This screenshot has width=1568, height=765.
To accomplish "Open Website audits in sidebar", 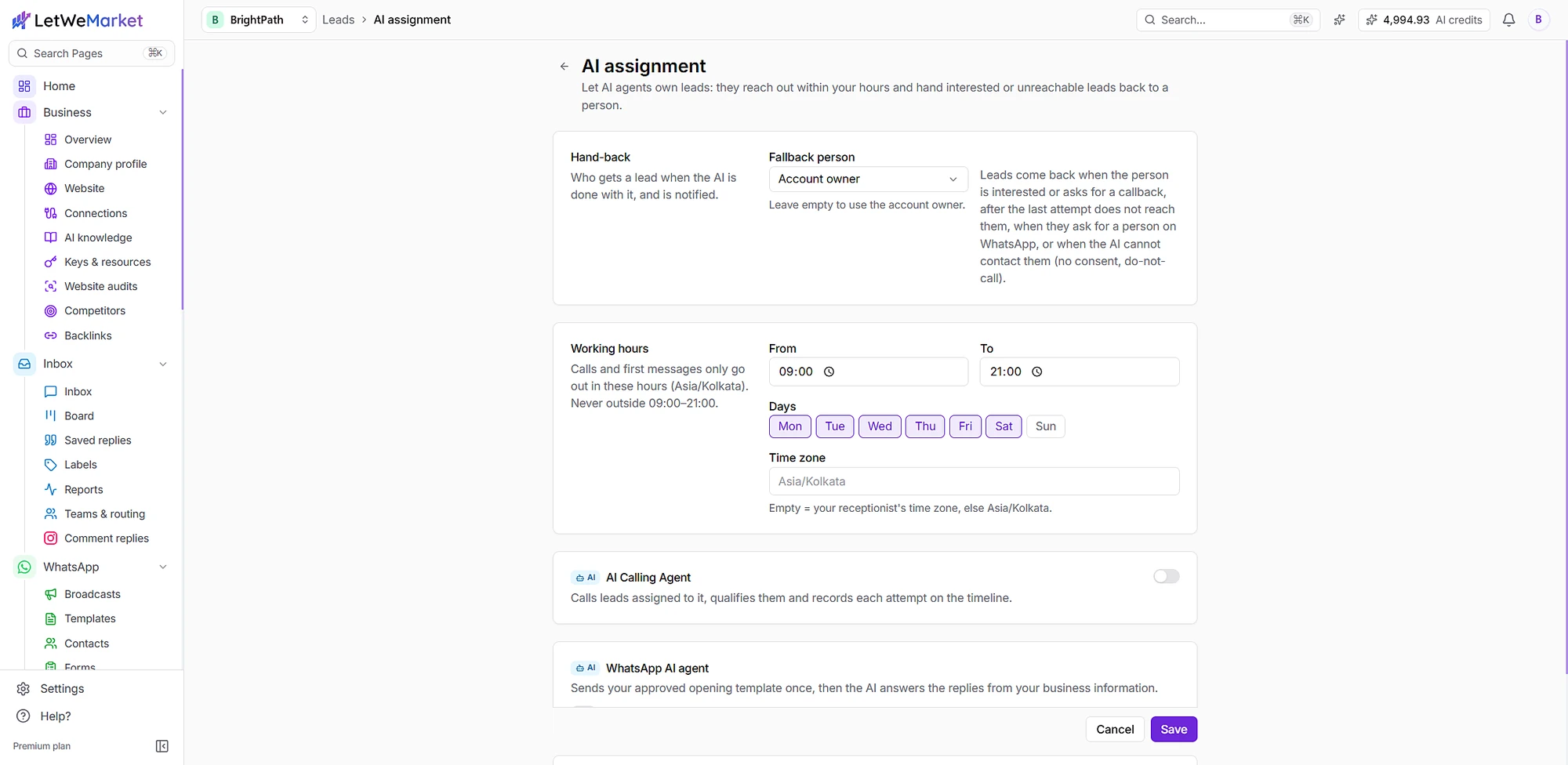I will [x=100, y=286].
